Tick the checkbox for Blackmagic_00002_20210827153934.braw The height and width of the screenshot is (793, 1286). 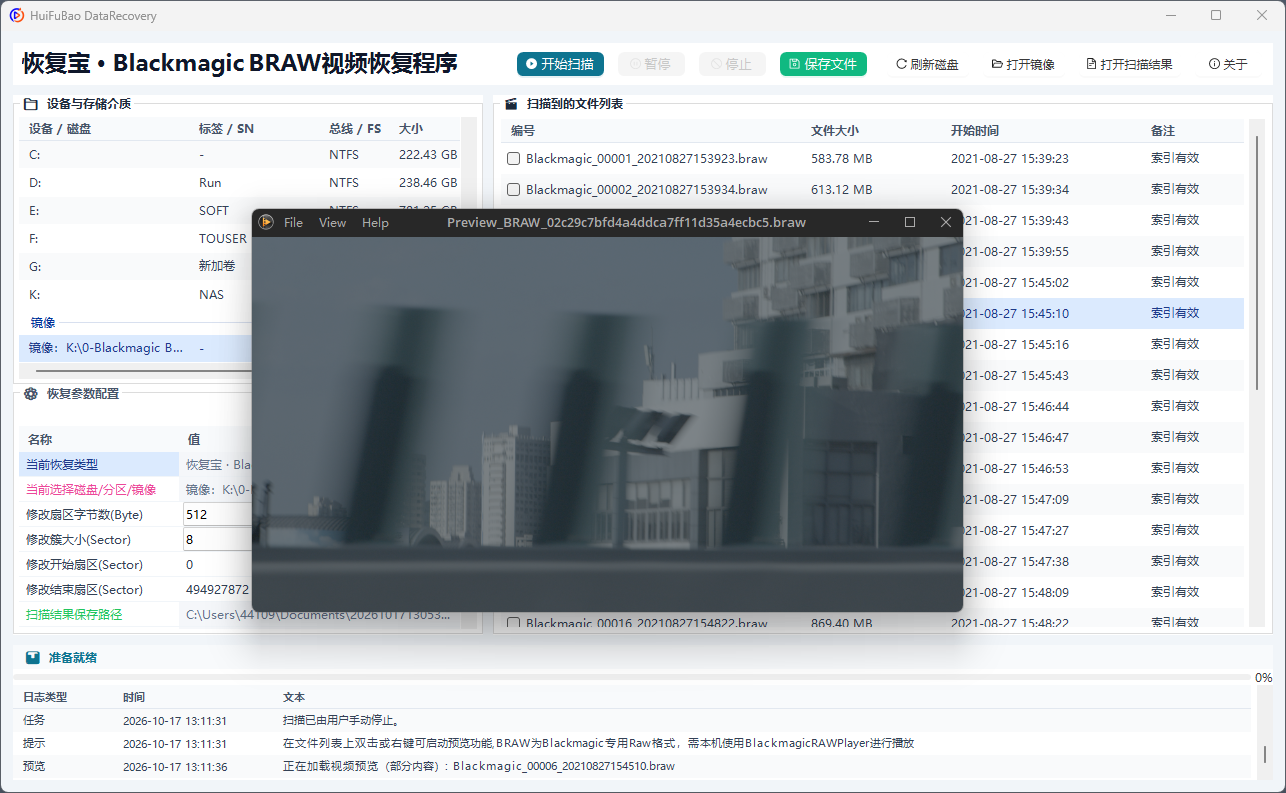[514, 190]
